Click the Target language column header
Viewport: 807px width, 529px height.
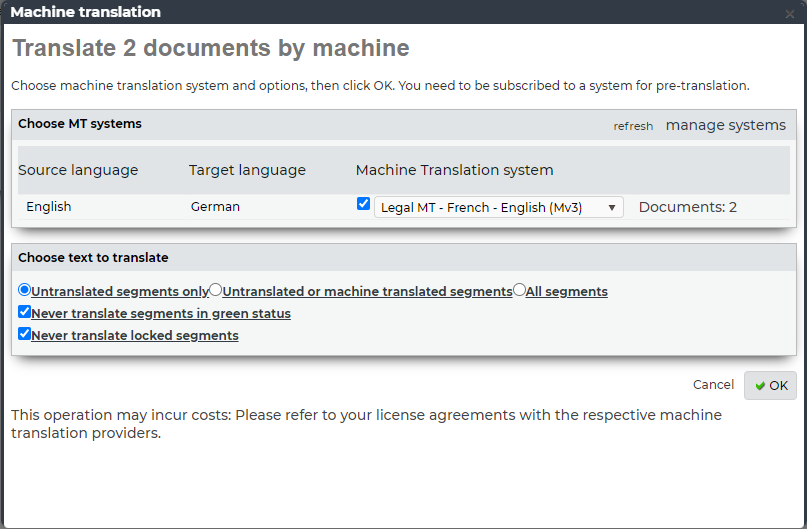(247, 170)
